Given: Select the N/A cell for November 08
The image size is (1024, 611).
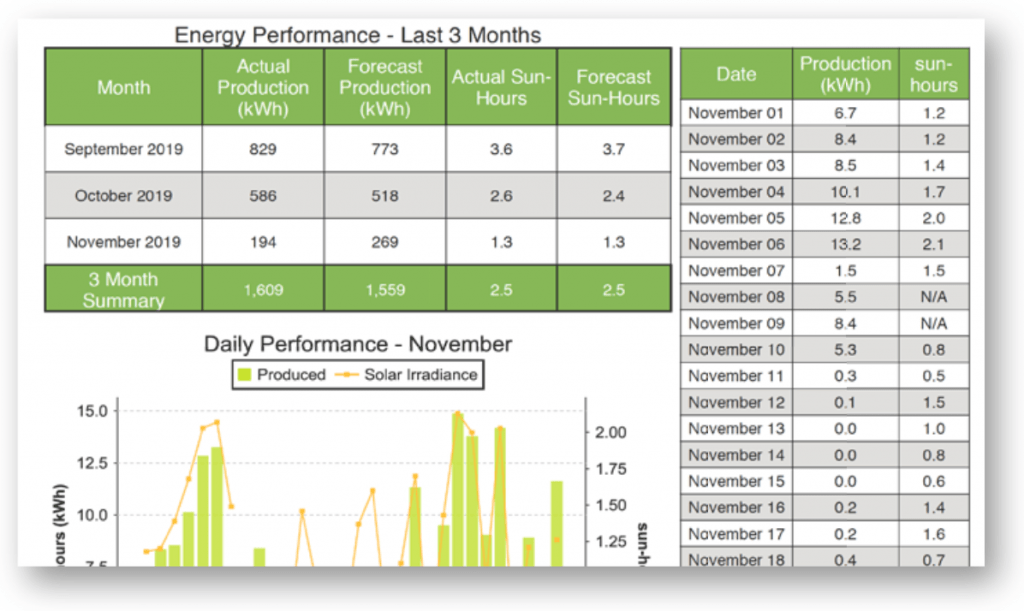Looking at the screenshot, I should pos(934,296).
